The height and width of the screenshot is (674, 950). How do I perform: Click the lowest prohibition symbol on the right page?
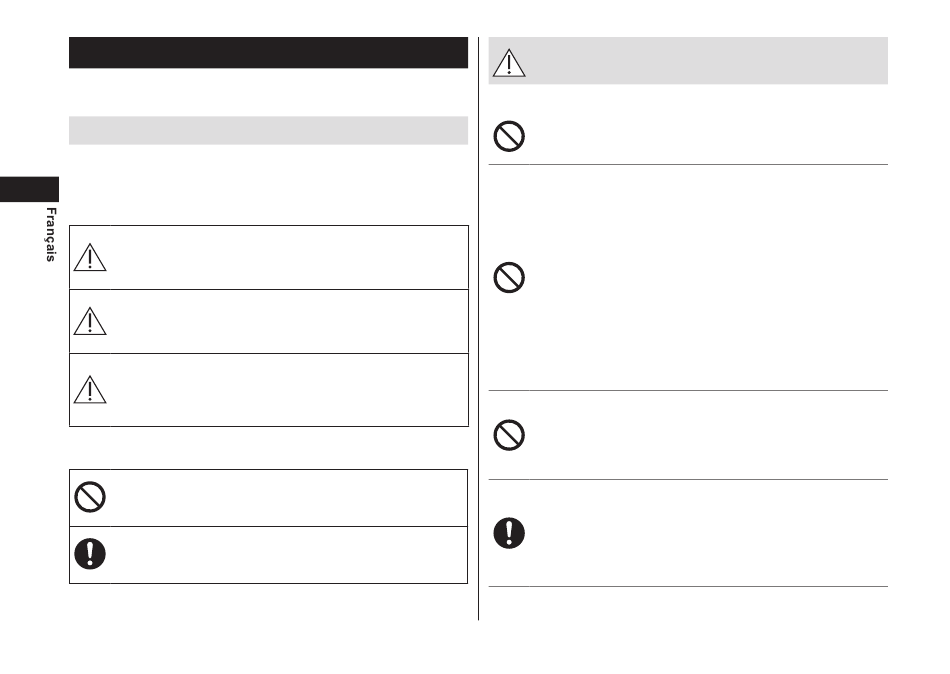click(509, 435)
